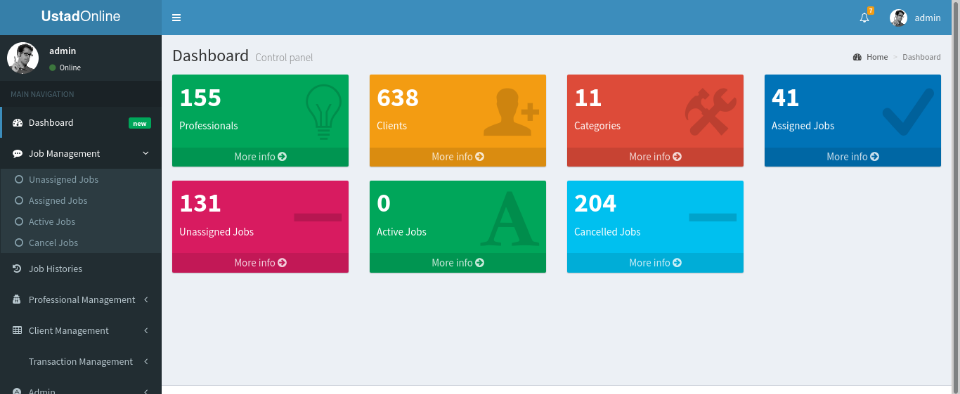Click the circle icon beside Unassigned Jobs

point(18,180)
